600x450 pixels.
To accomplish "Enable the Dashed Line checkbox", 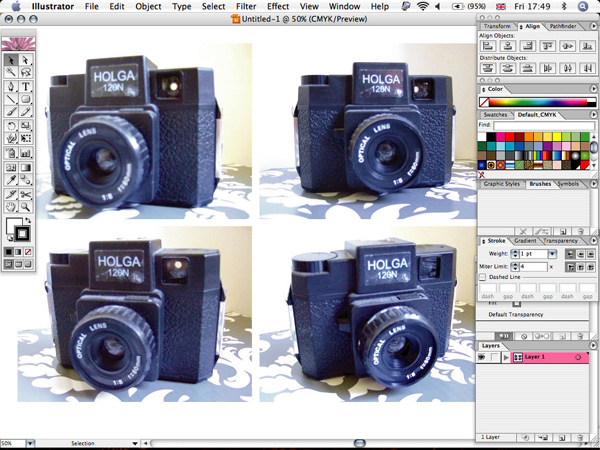I will click(483, 277).
